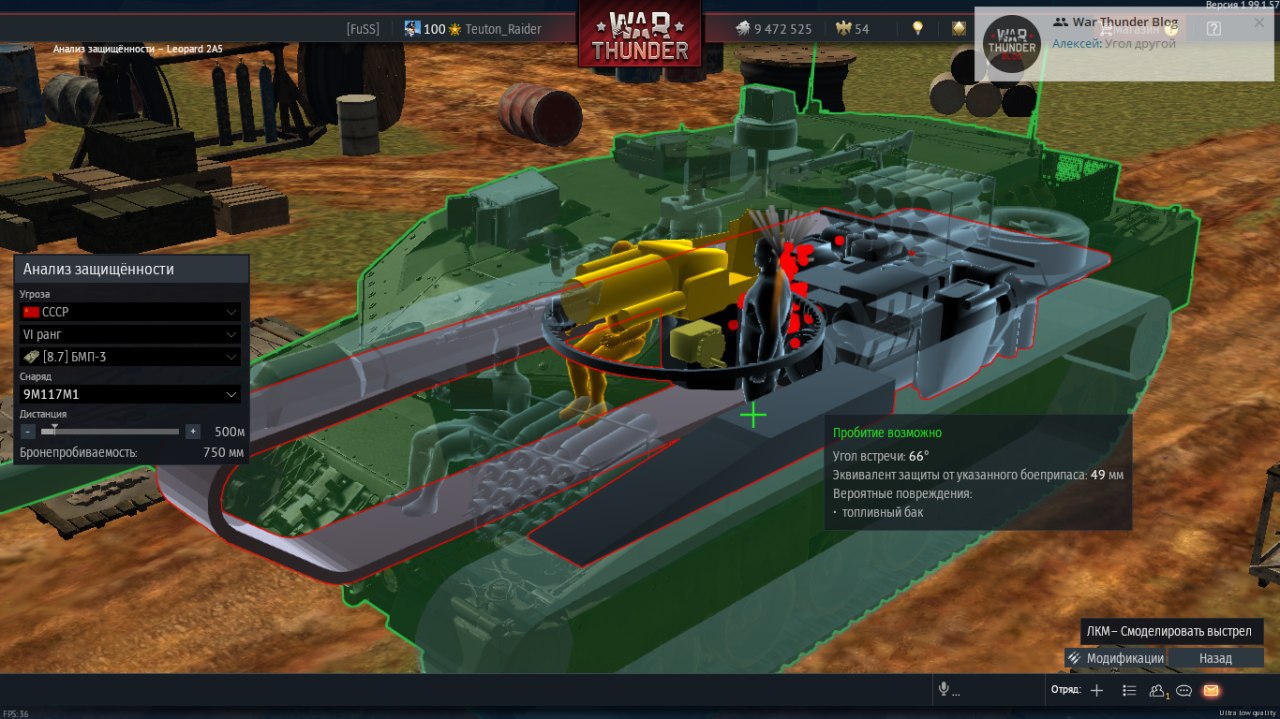Click the microphone voice chat icon

coord(942,689)
